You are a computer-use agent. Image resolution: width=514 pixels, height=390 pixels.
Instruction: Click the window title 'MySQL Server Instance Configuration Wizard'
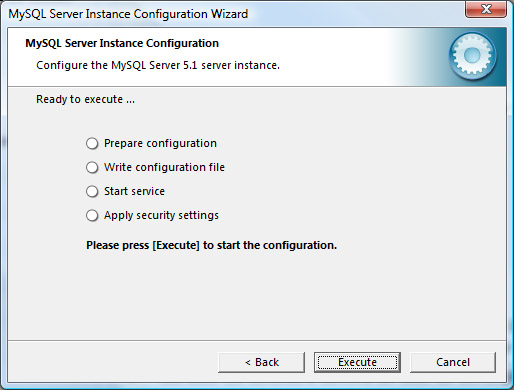pos(128,14)
